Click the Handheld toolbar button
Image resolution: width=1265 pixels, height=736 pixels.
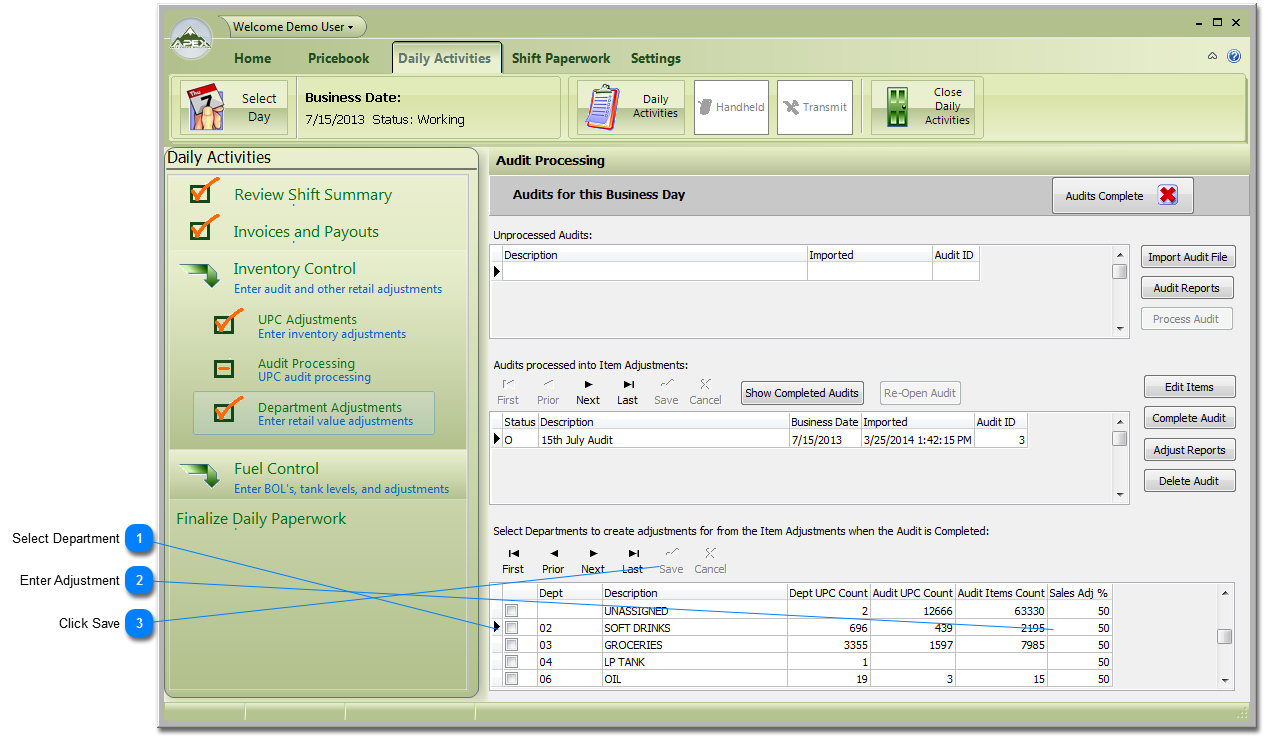tap(731, 108)
